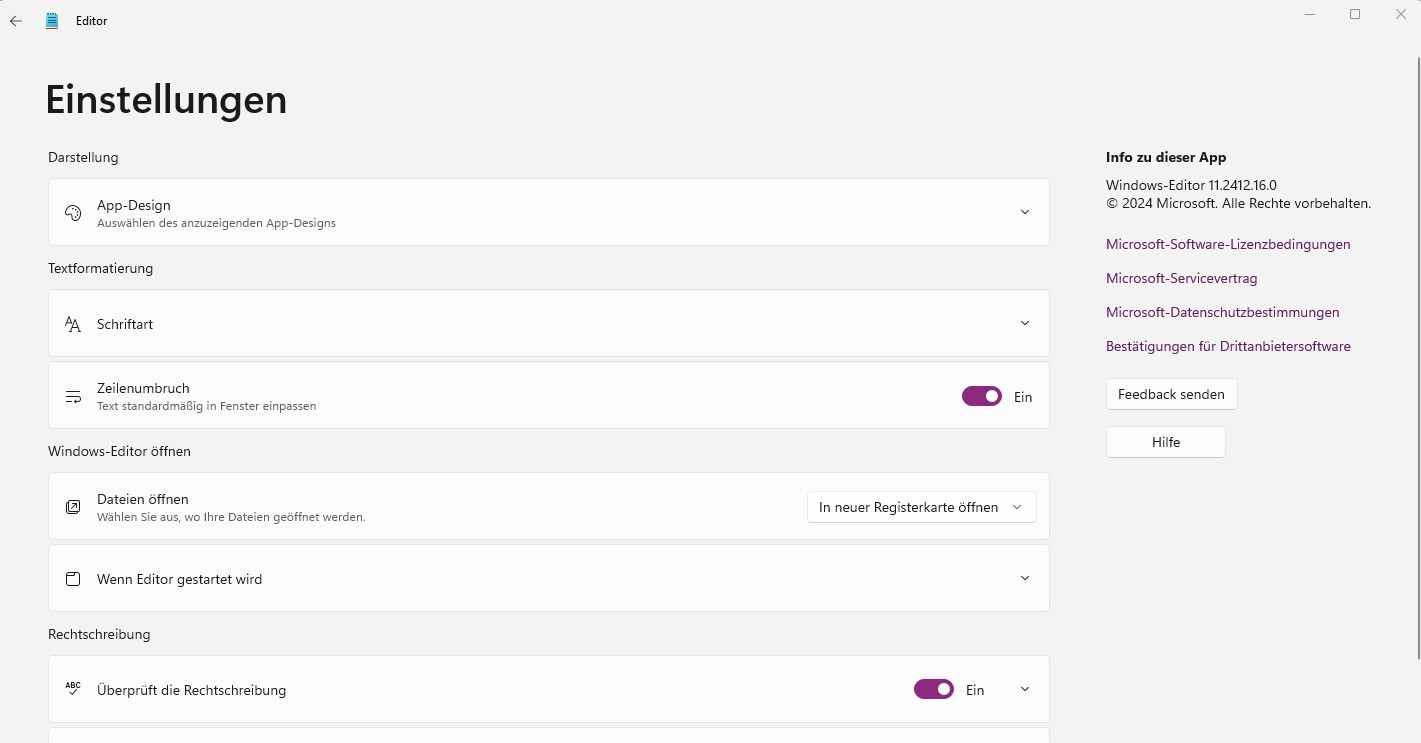The width and height of the screenshot is (1421, 743).
Task: Disable the Rechtschreibung toggle switch
Action: 934,689
